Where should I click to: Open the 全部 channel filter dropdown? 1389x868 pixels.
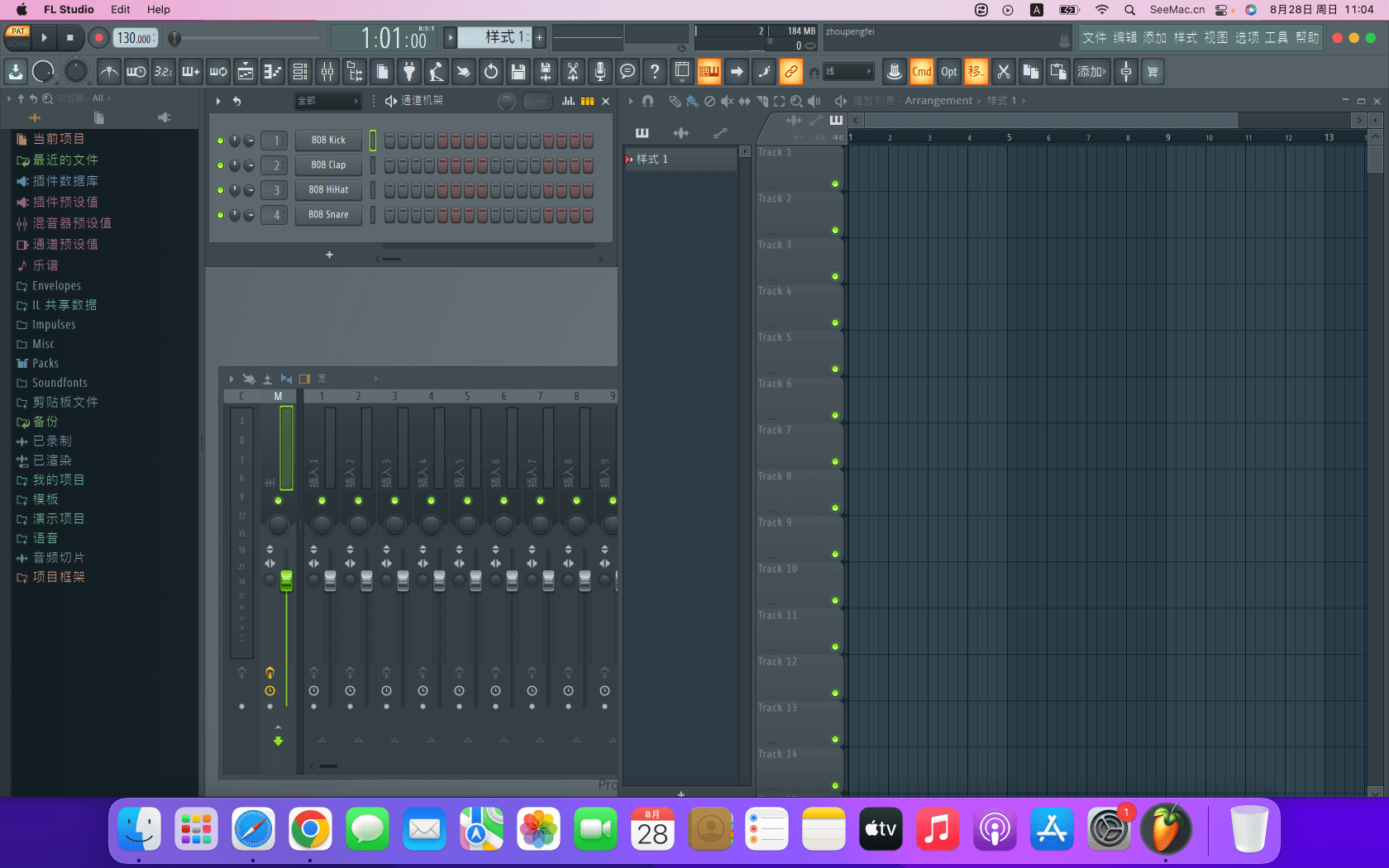[328, 101]
